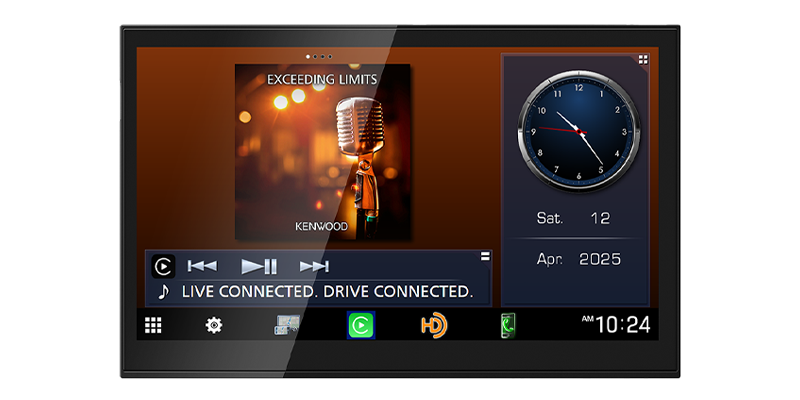Skip to the previous track
Screen dimensions: 800x400
click(202, 266)
